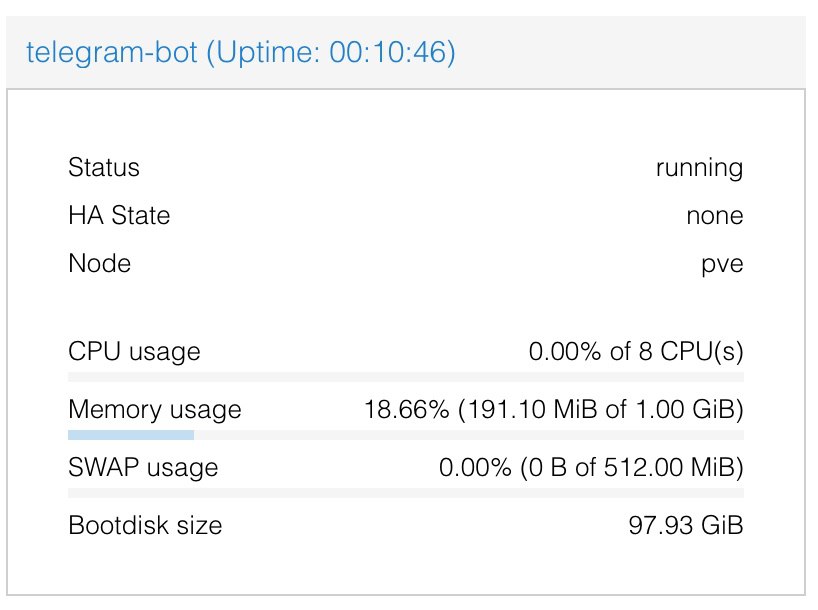The width and height of the screenshot is (818, 610).
Task: Click the 18.66% memory usage value
Action: click(x=554, y=410)
